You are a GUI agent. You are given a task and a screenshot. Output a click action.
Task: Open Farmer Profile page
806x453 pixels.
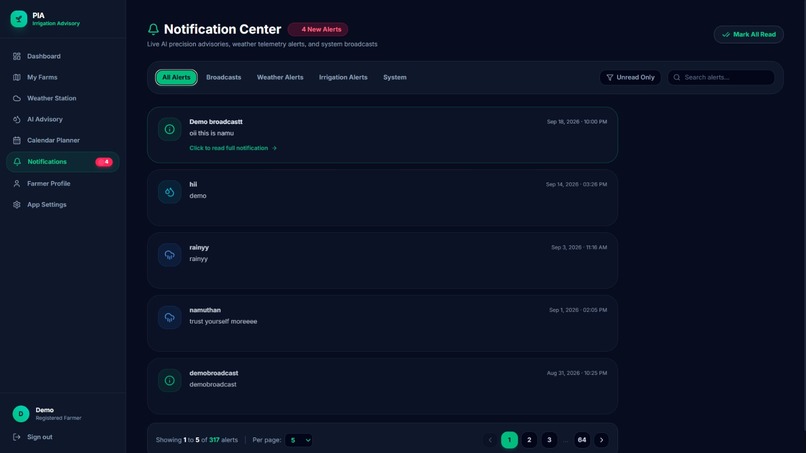[63, 184]
